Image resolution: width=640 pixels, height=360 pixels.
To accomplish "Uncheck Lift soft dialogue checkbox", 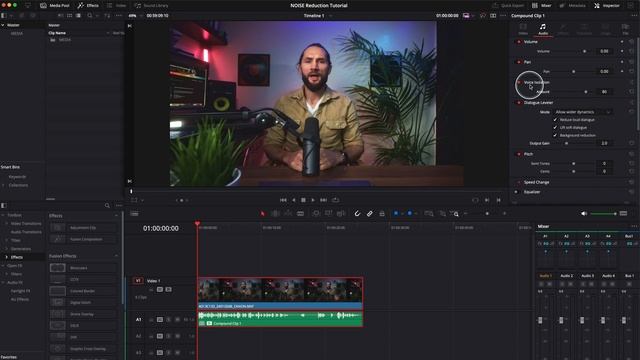I will (555, 127).
